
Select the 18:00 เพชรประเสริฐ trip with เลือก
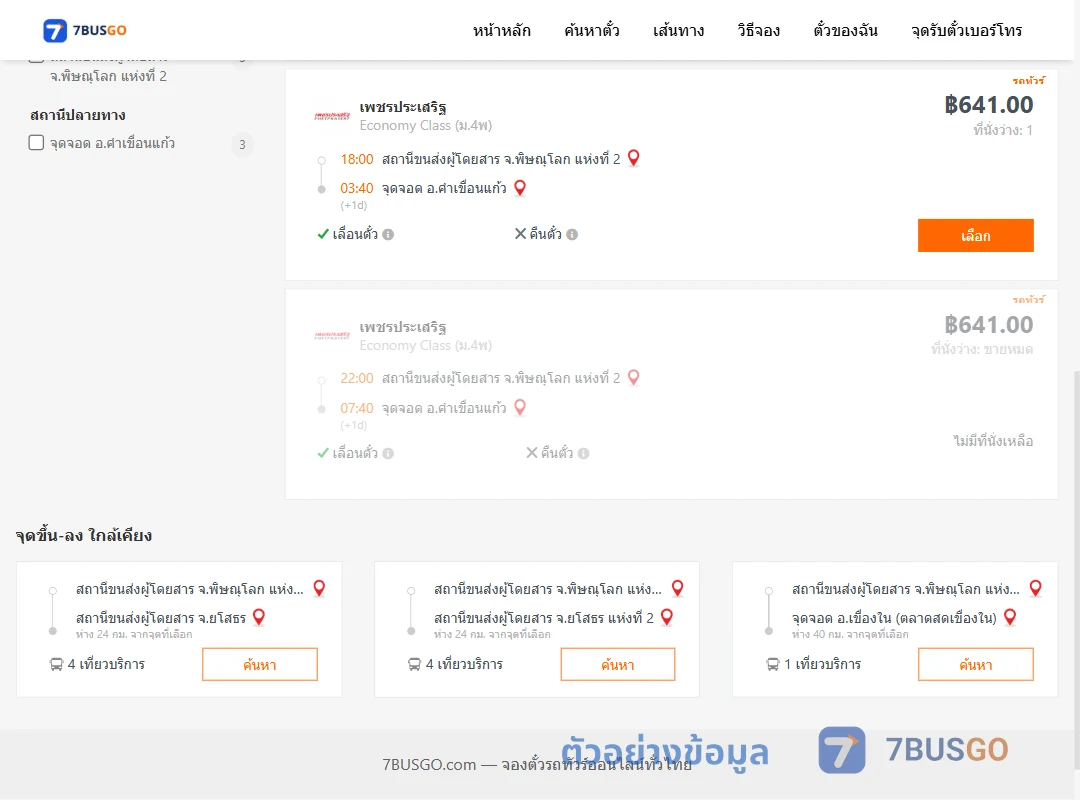(x=975, y=236)
